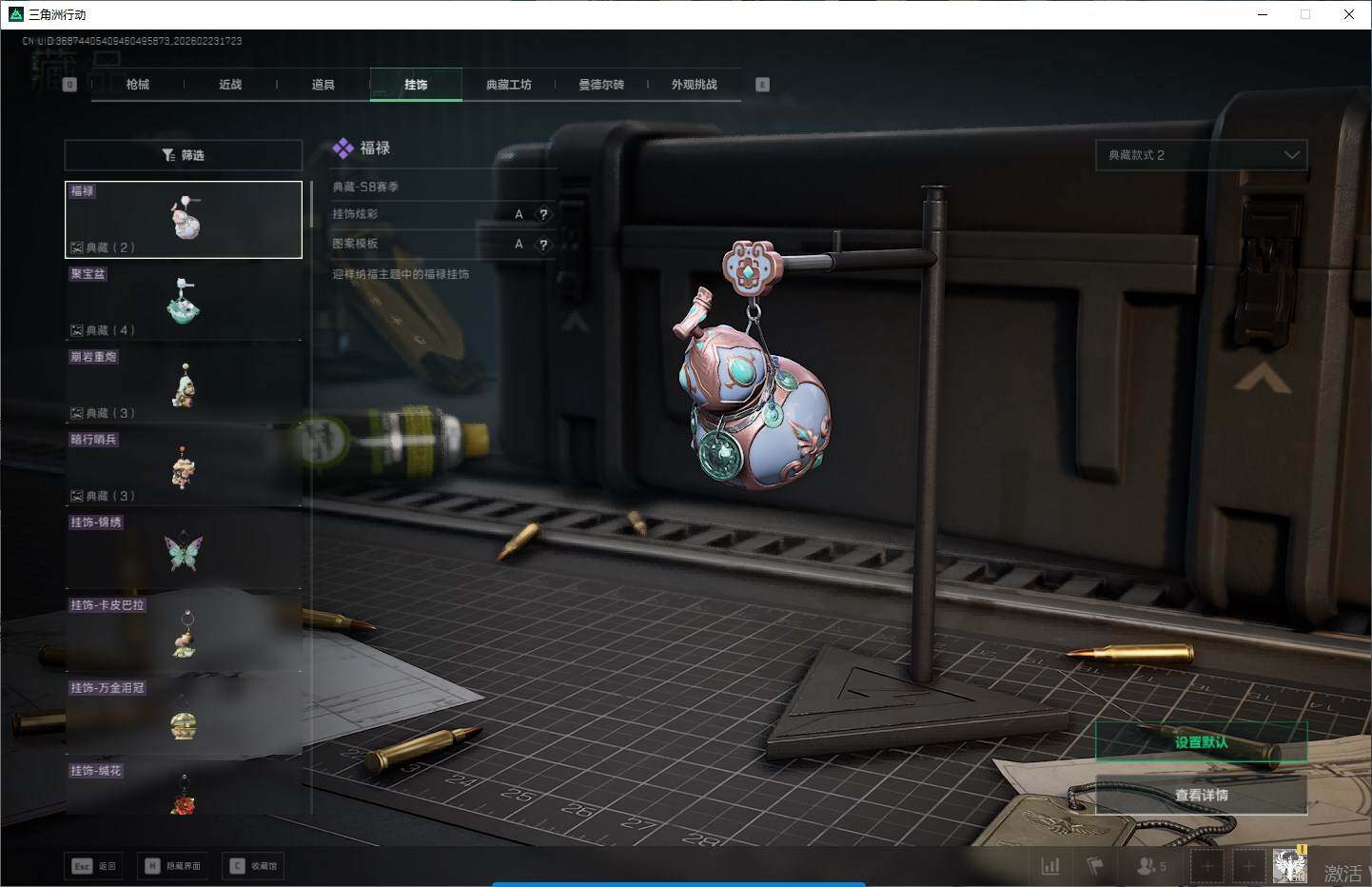Click the Q previous-tab key icon
The image size is (1372, 887).
click(x=69, y=85)
